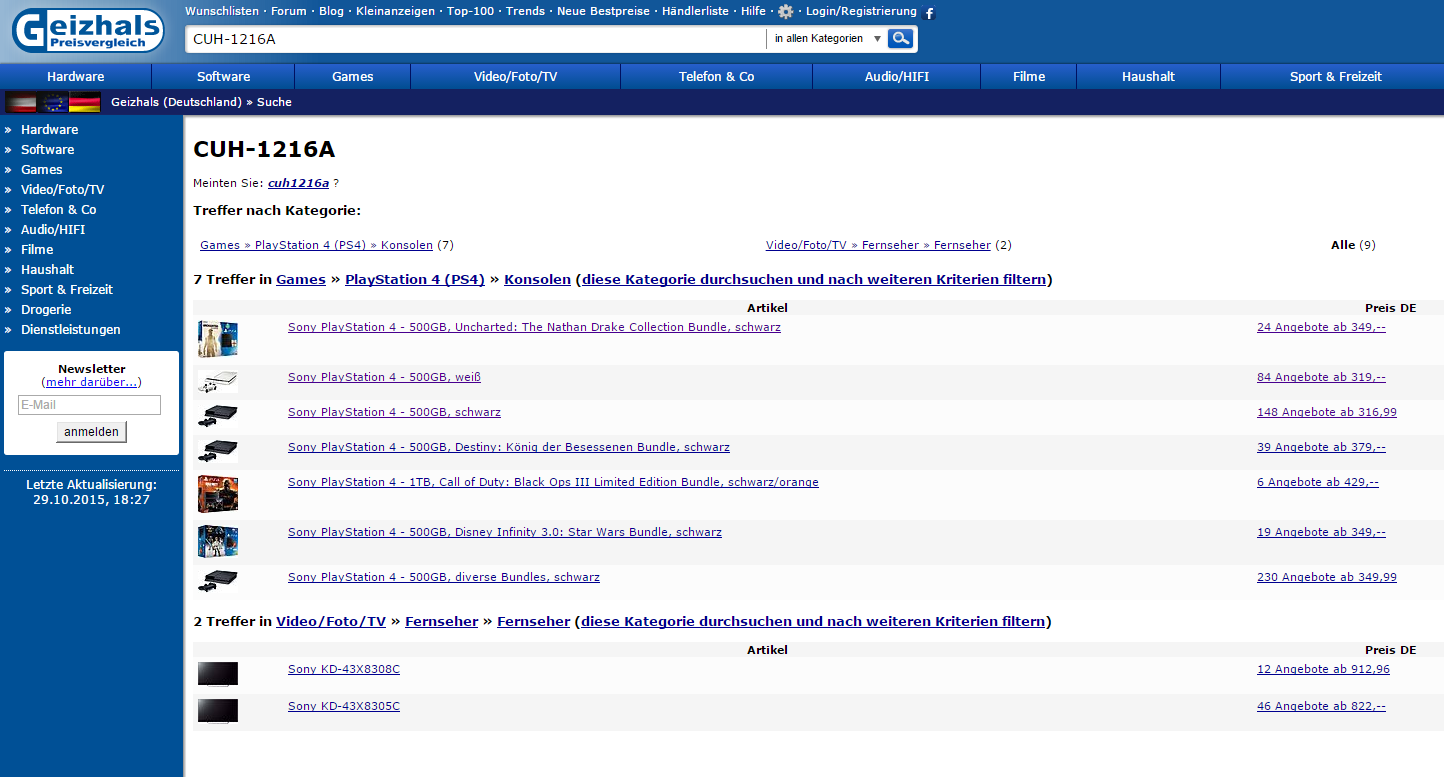Screen dimensions: 1444x777
Task: Open the Video/Foto/TV top navigation tab
Action: (515, 76)
